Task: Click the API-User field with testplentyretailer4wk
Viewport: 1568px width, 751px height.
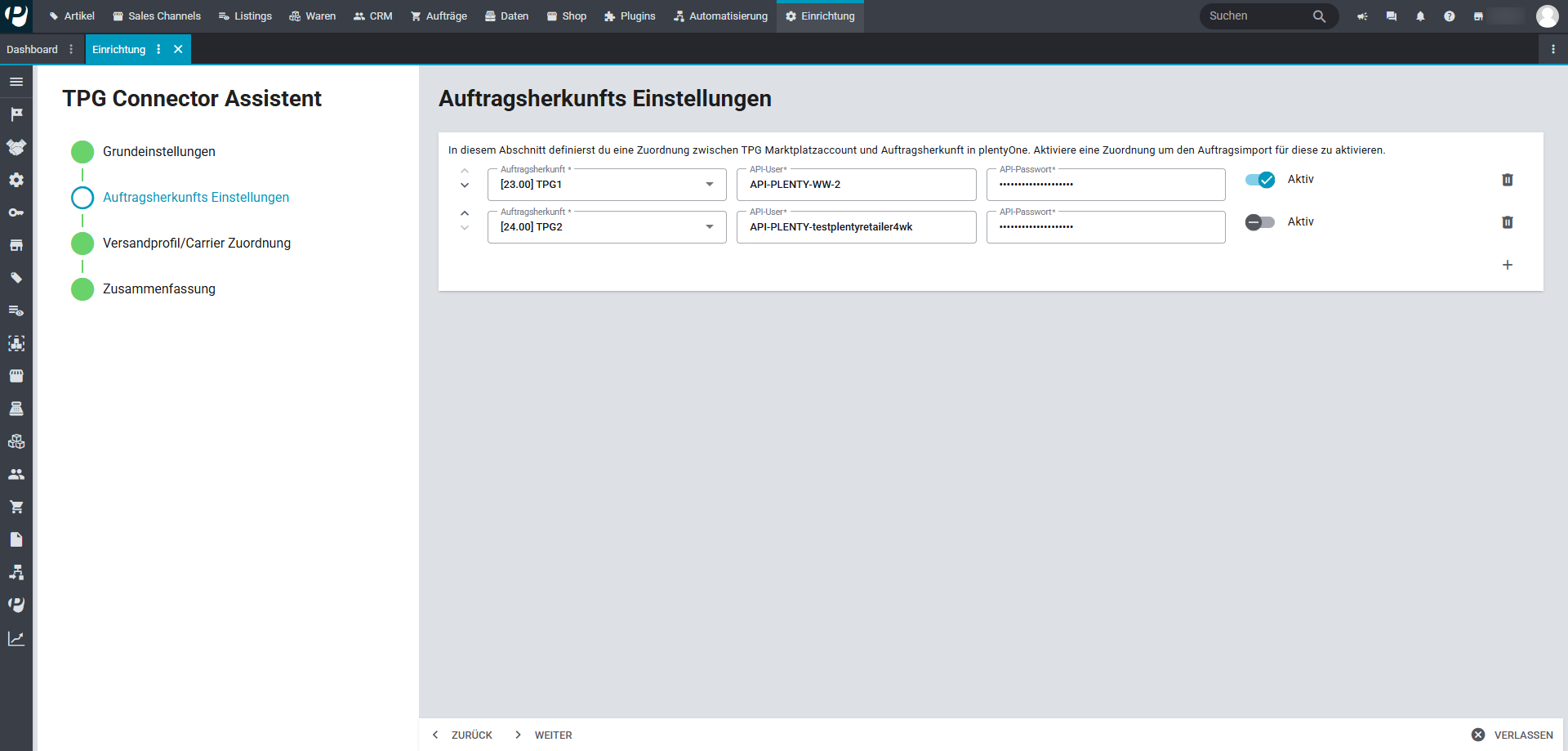Action: pyautogui.click(x=857, y=227)
